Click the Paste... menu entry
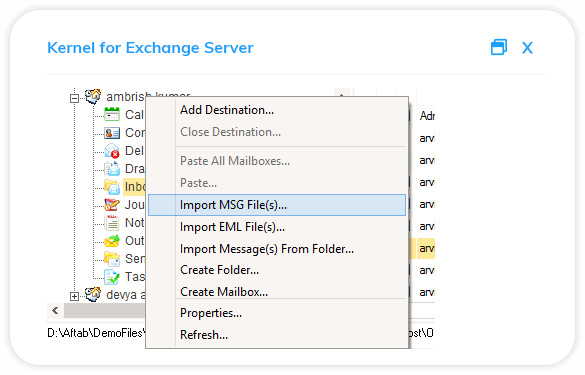Screen dimensions: 585x375 [277, 183]
